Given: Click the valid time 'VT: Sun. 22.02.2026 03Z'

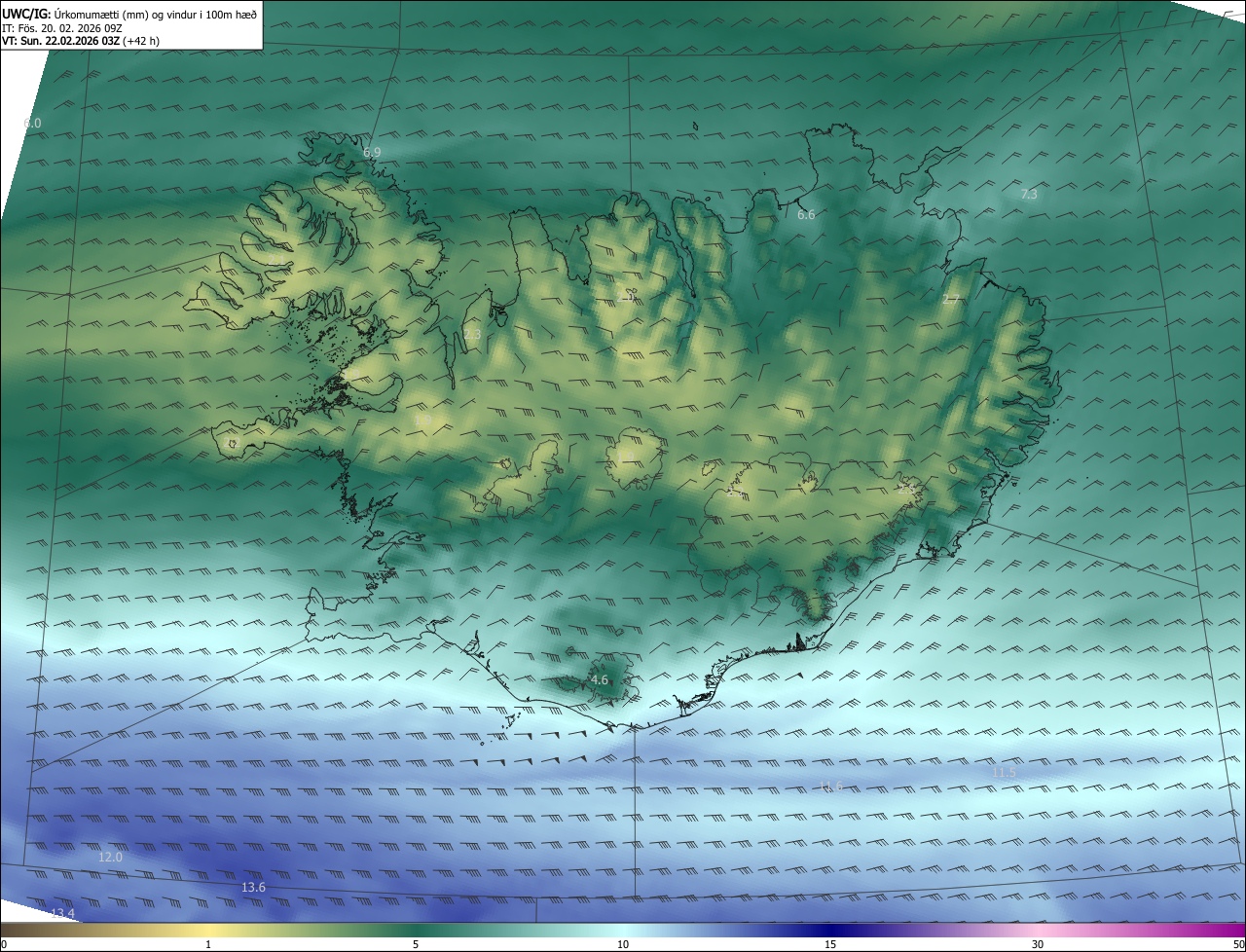Looking at the screenshot, I should point(61,41).
